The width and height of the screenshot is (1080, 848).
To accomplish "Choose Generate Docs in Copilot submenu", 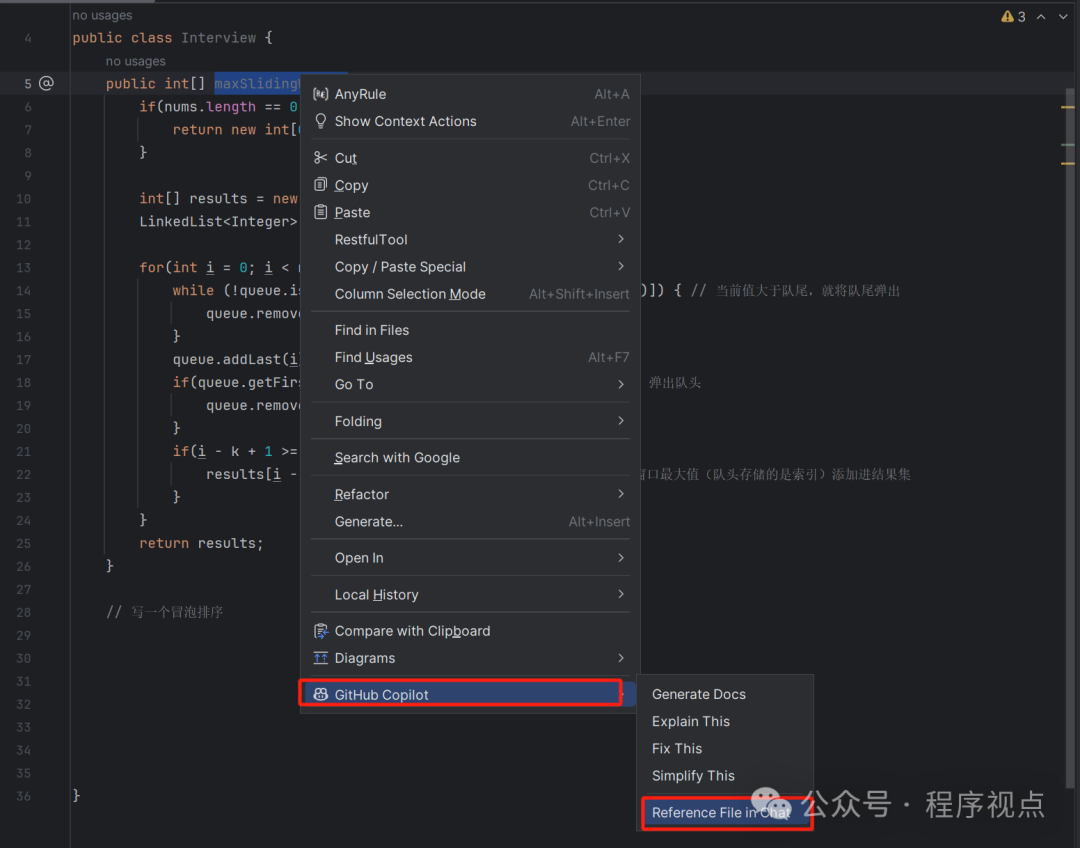I will (725, 694).
